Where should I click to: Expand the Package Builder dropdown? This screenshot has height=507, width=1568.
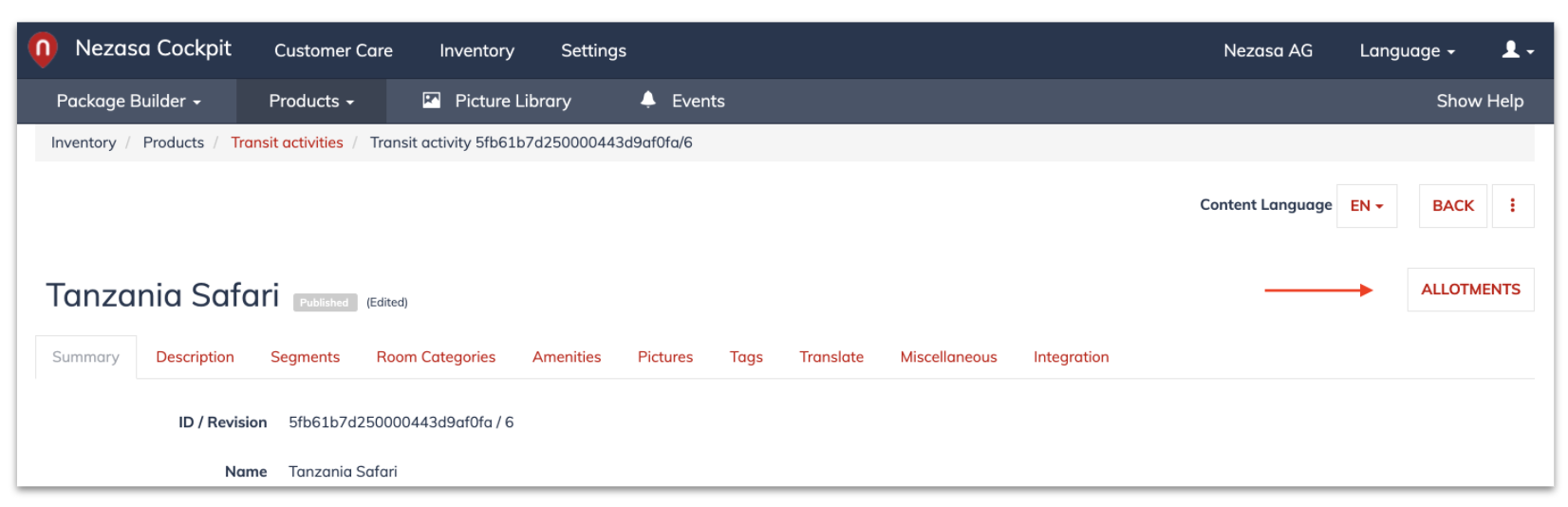click(128, 102)
